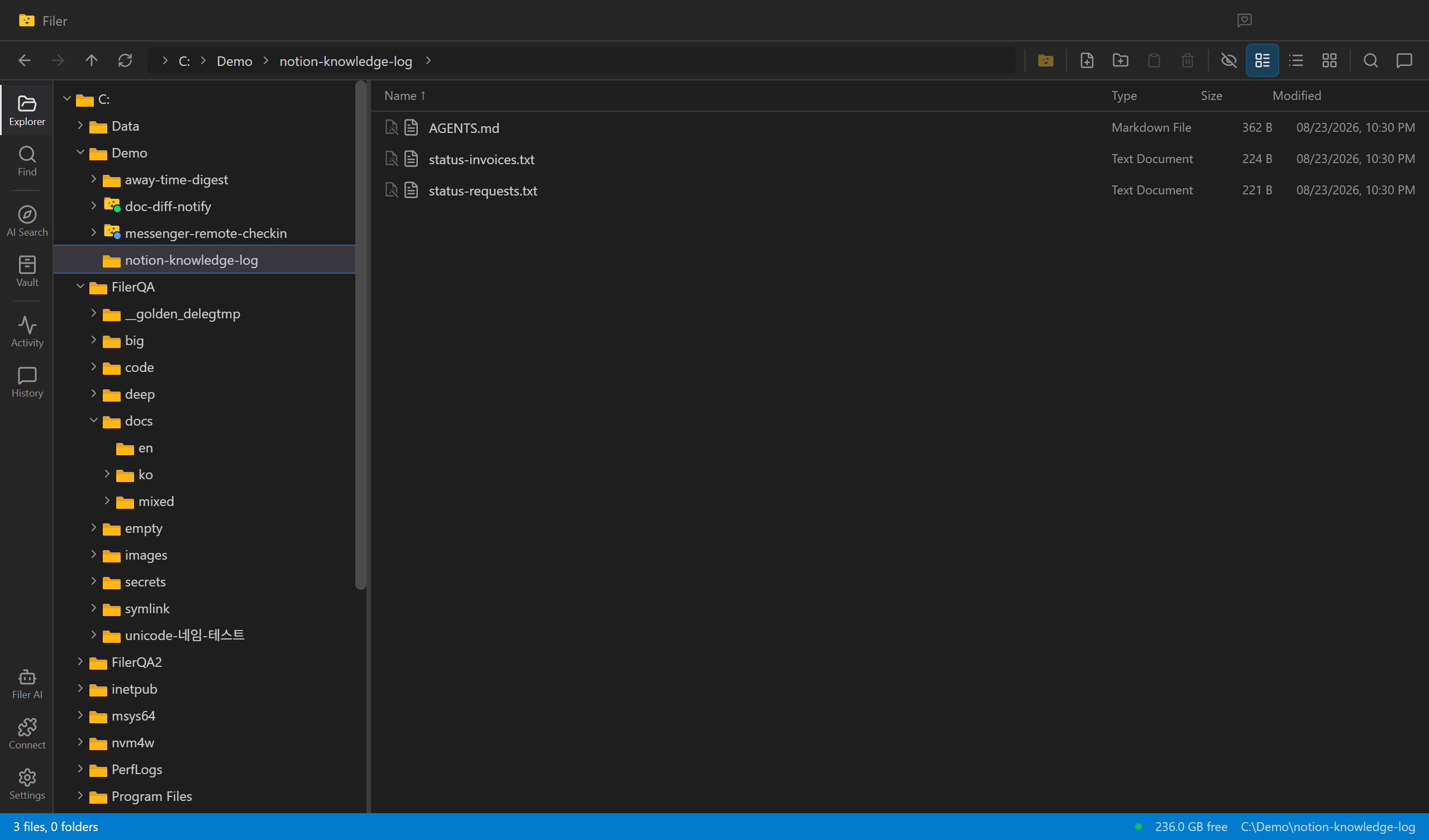This screenshot has height=840, width=1429.
Task: Go back to previous folder
Action: (x=25, y=61)
